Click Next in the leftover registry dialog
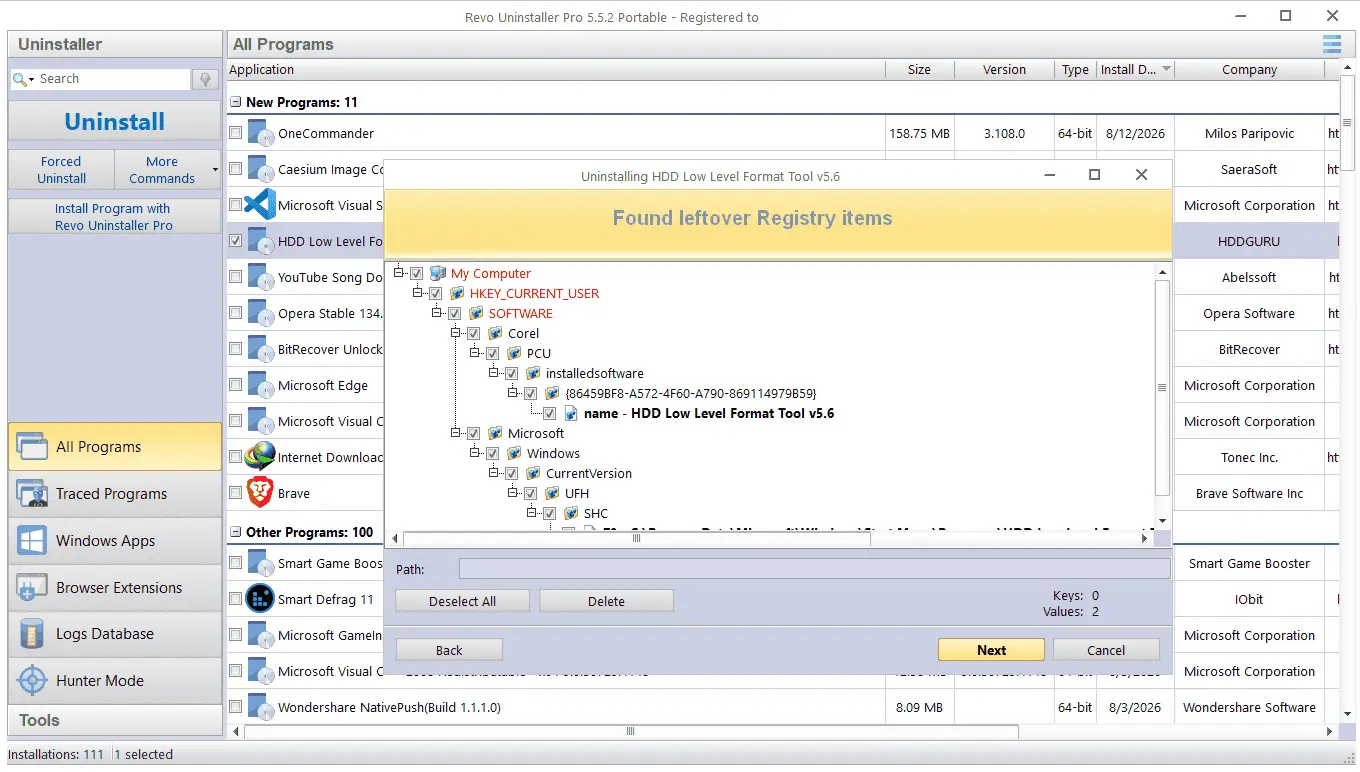This screenshot has height=772, width=1360. click(x=991, y=650)
